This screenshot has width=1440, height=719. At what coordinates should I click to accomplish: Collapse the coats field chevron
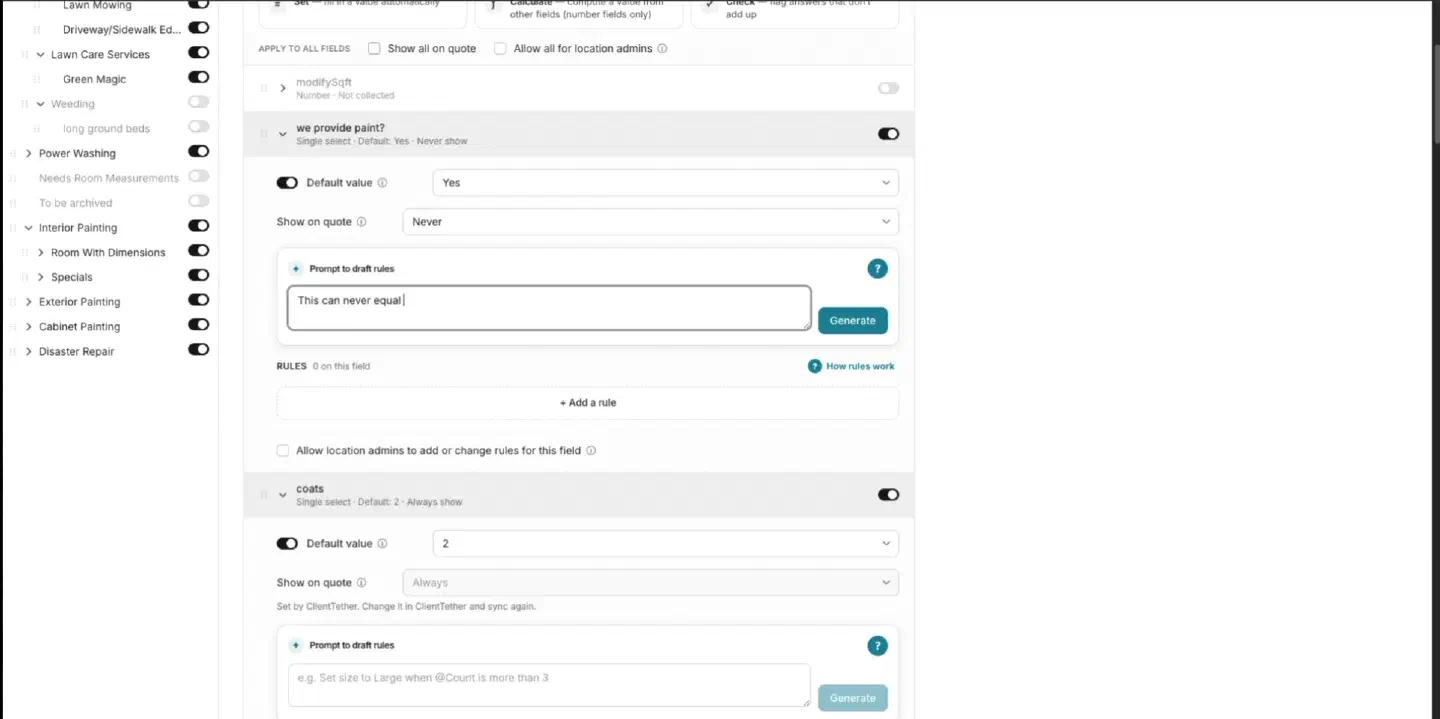click(x=283, y=495)
